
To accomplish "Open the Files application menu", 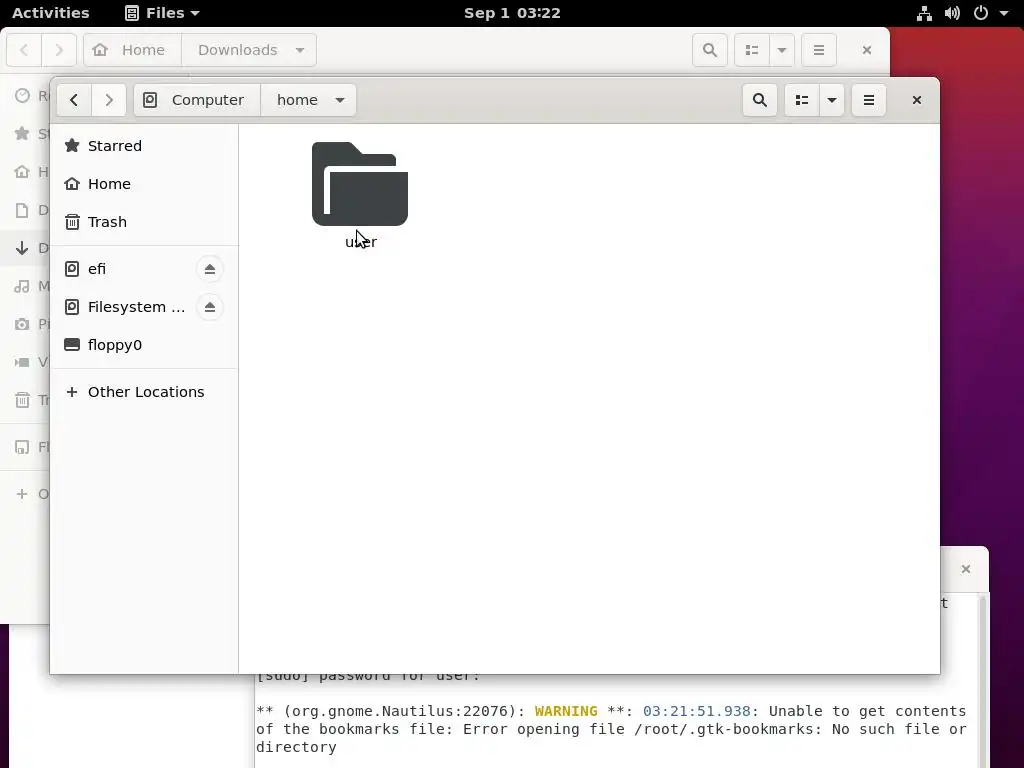I will 162,13.
